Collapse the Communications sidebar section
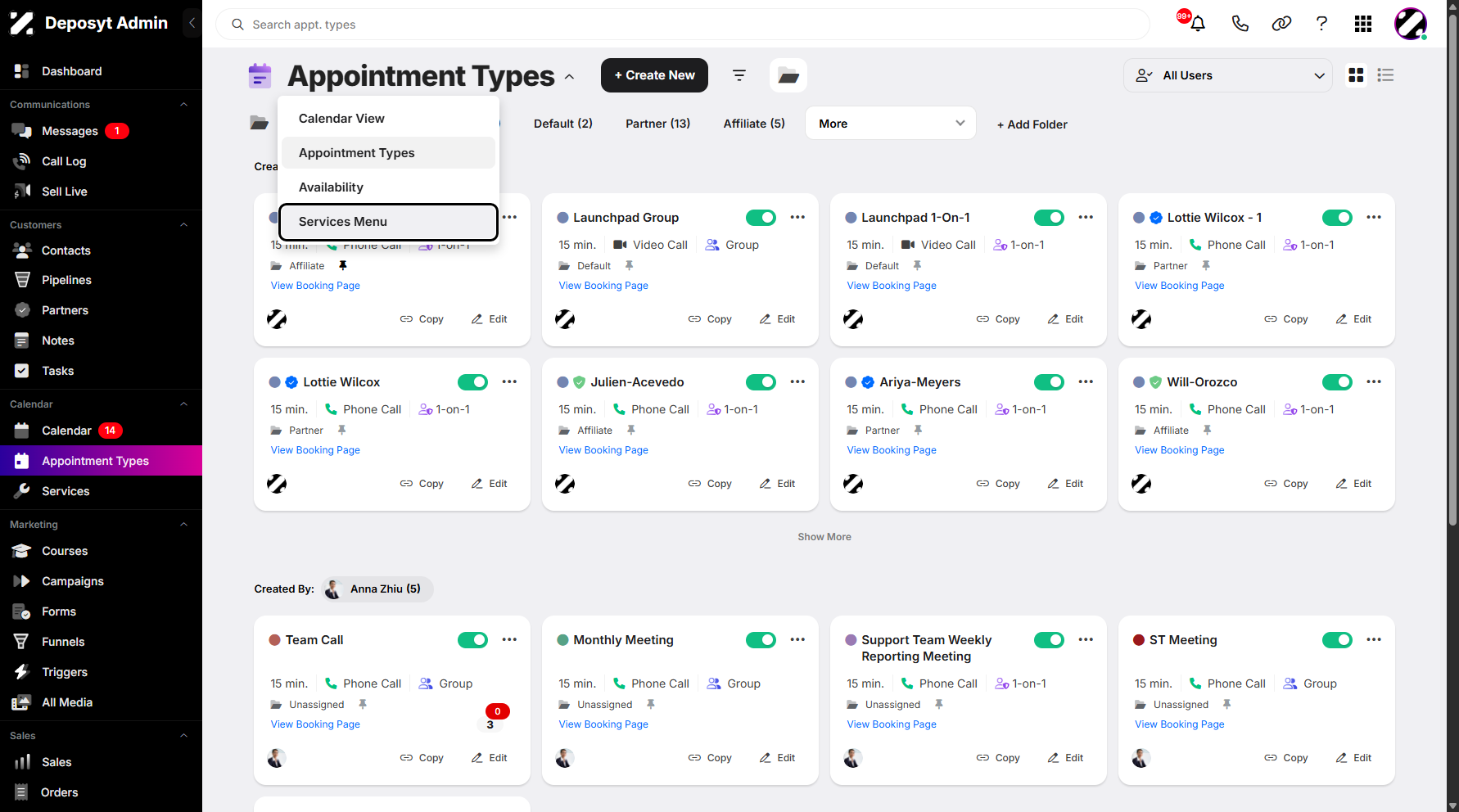1459x812 pixels. [183, 105]
